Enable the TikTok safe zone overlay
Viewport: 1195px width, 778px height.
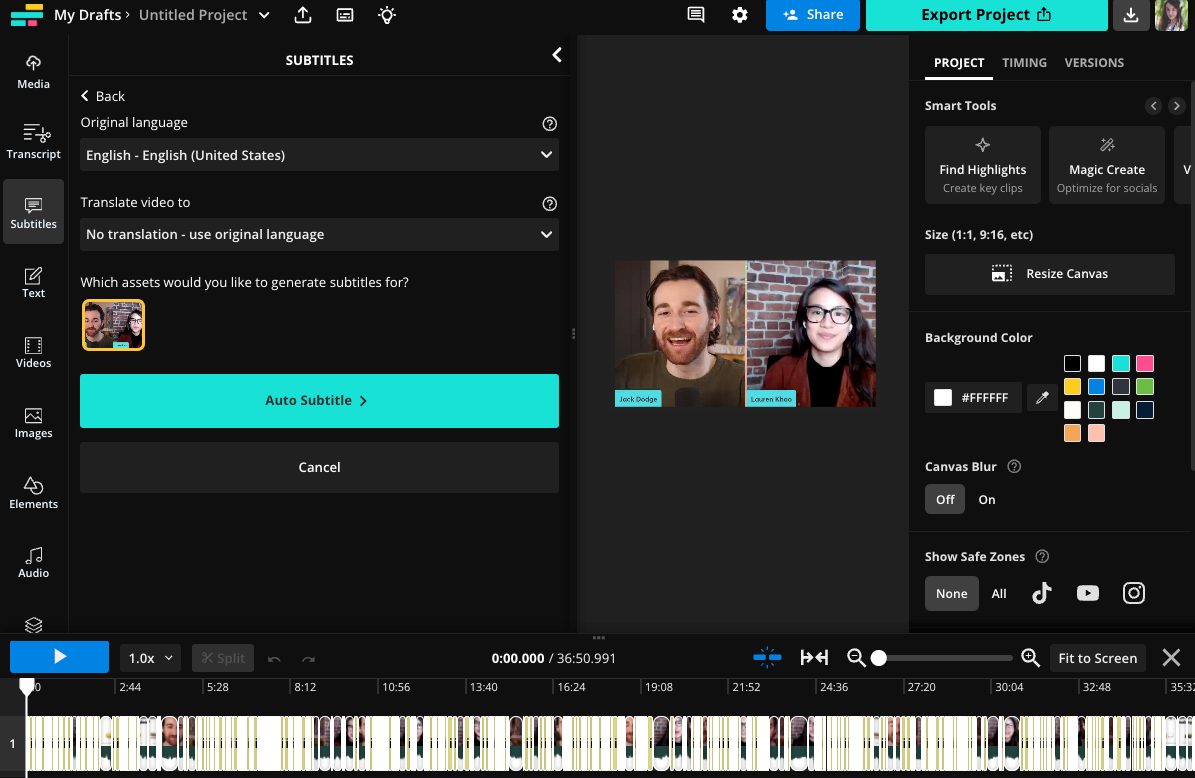point(1041,593)
